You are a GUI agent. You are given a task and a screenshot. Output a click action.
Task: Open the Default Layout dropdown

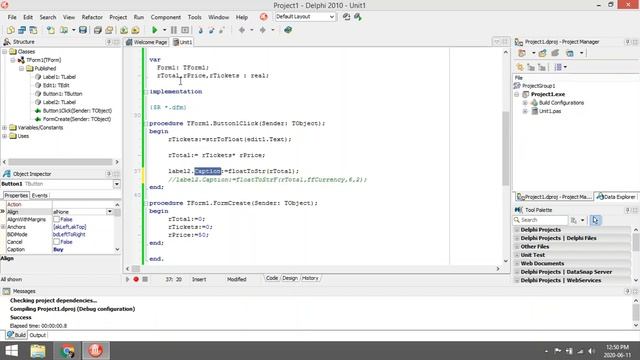[332, 17]
